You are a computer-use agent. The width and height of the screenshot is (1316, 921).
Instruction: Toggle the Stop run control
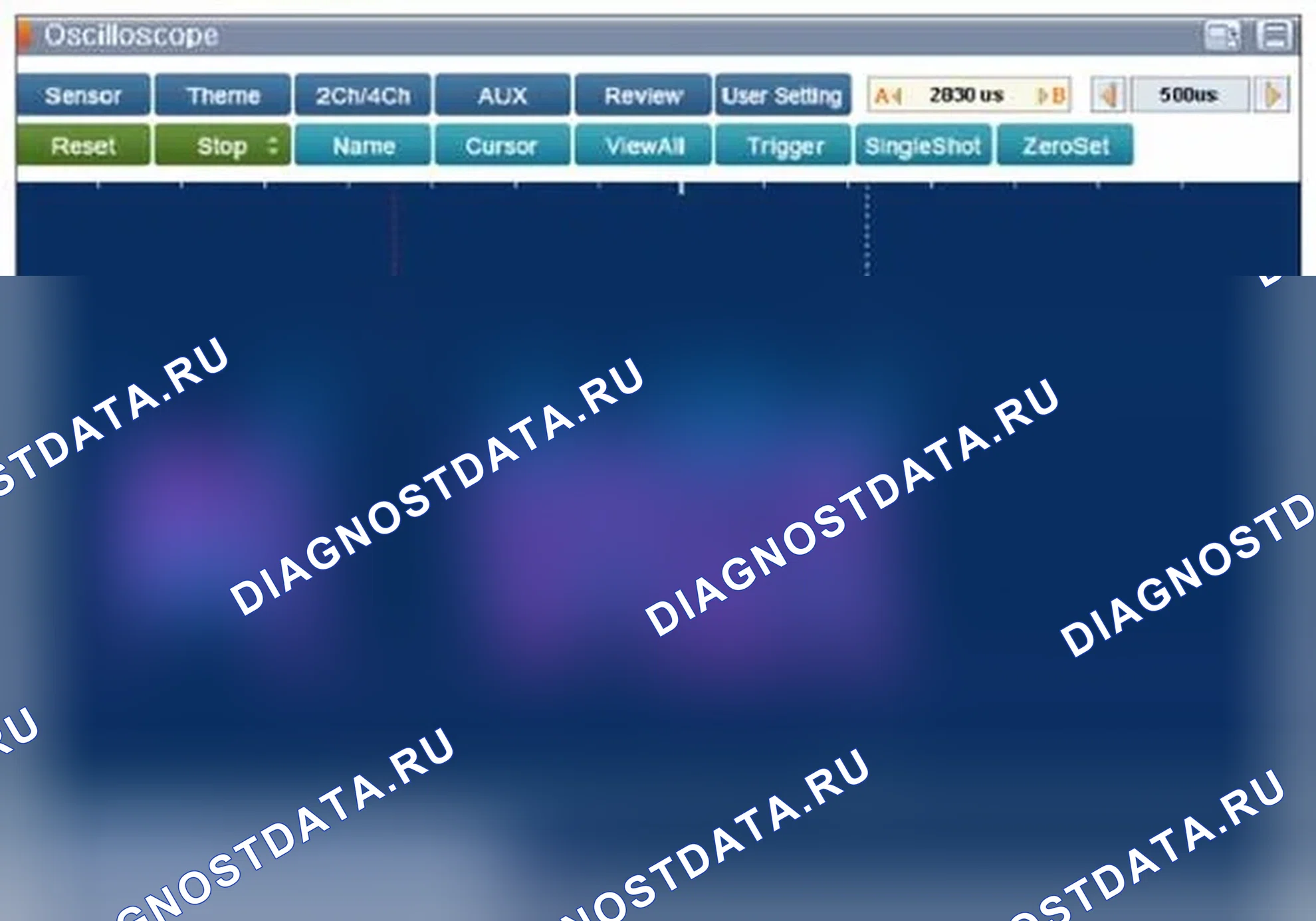[223, 145]
